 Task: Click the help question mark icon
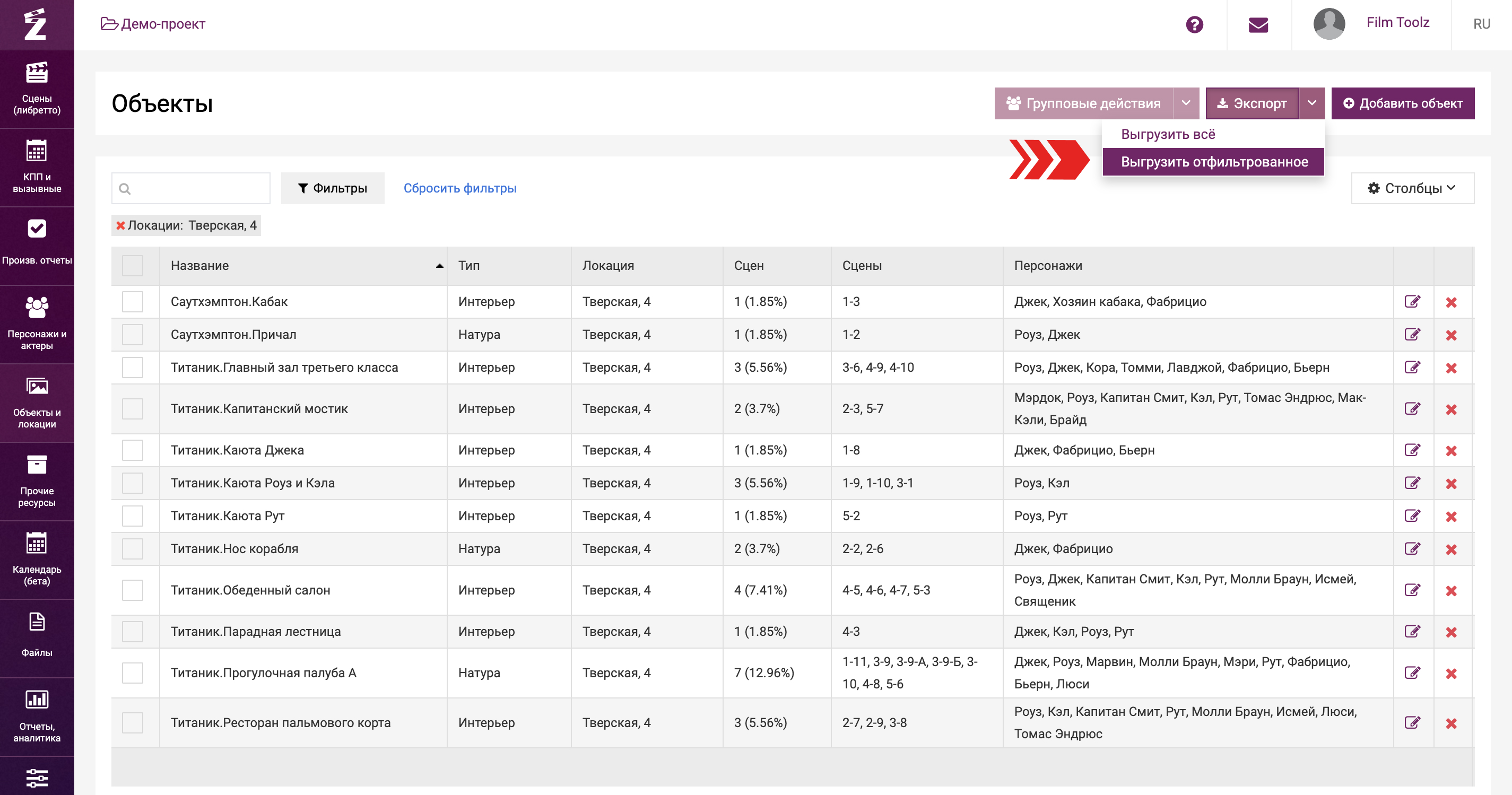1194,24
